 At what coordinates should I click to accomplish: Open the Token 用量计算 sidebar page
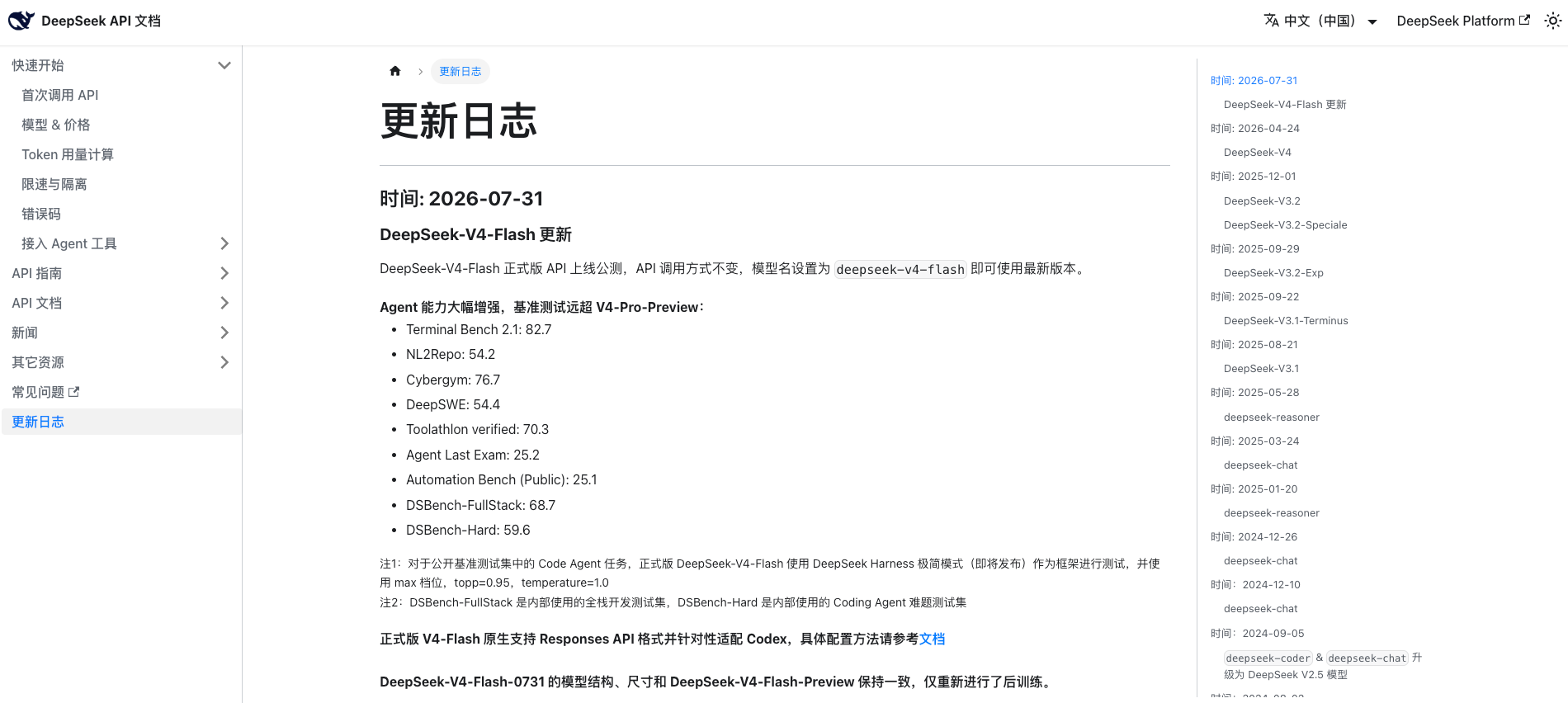[x=68, y=154]
